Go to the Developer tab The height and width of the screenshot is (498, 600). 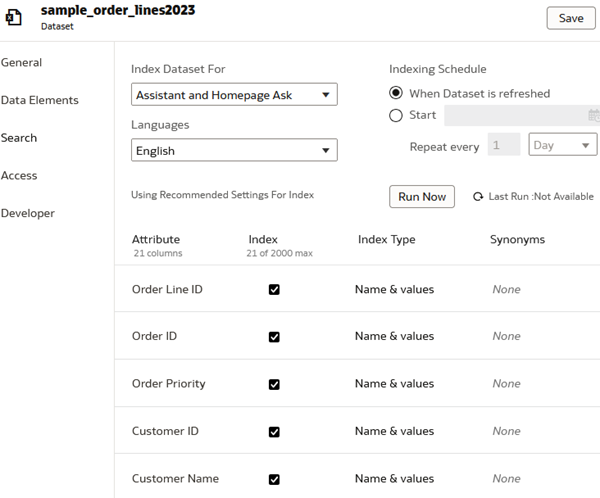click(x=28, y=213)
